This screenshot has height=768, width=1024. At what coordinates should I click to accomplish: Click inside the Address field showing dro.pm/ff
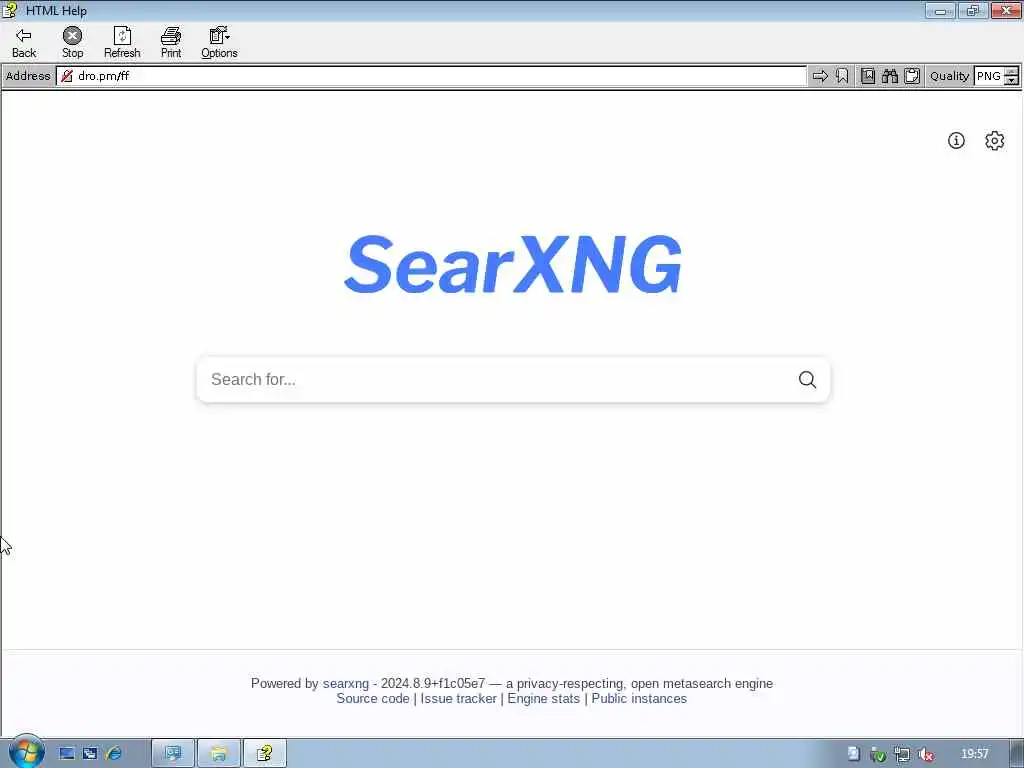tap(431, 76)
